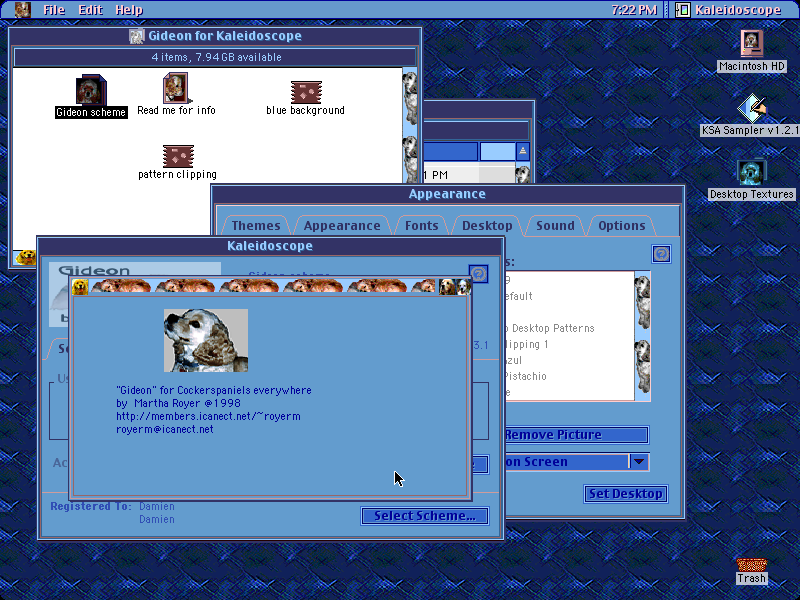Click the dog scroll arrow in Gideon folder window
This screenshot has height=600, width=800.
click(x=410, y=98)
